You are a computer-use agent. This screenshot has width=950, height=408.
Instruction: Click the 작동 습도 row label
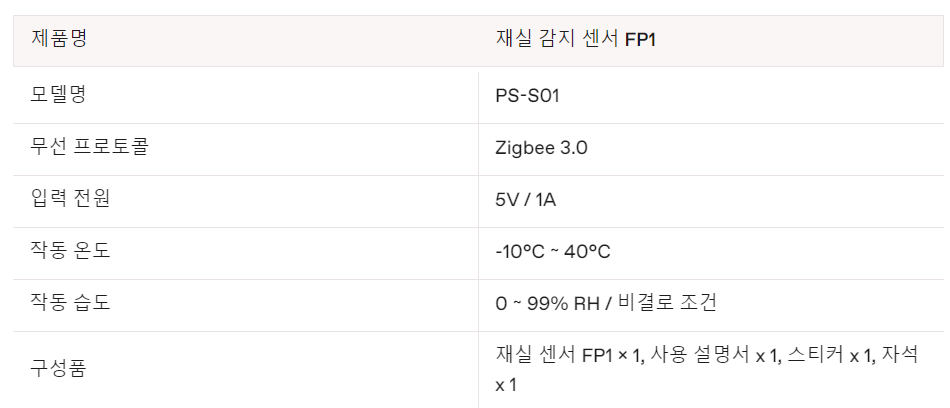pos(71,303)
